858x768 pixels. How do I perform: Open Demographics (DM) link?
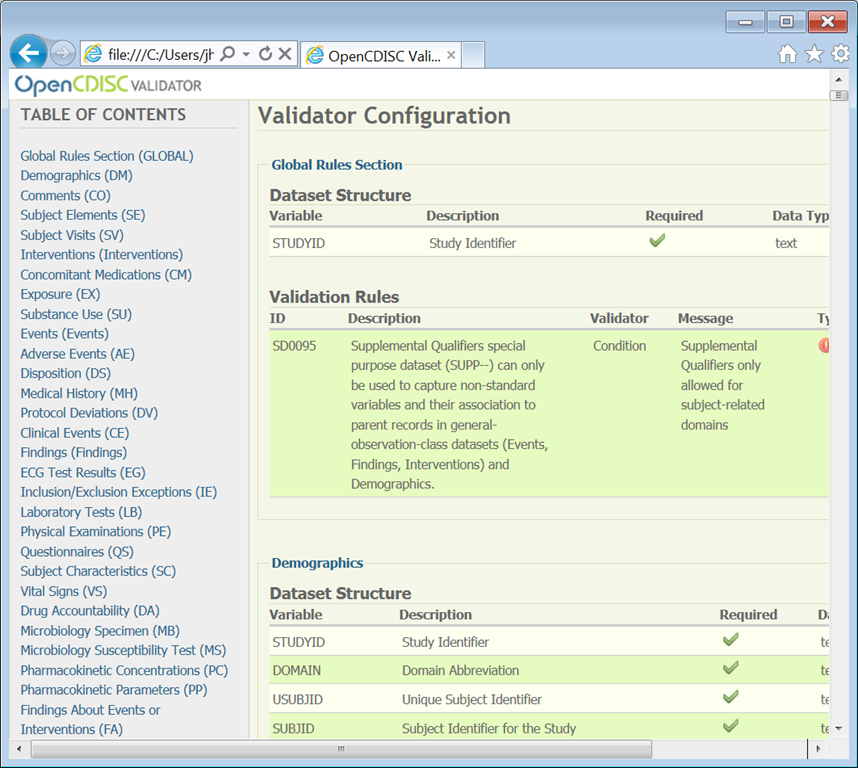tap(77, 176)
